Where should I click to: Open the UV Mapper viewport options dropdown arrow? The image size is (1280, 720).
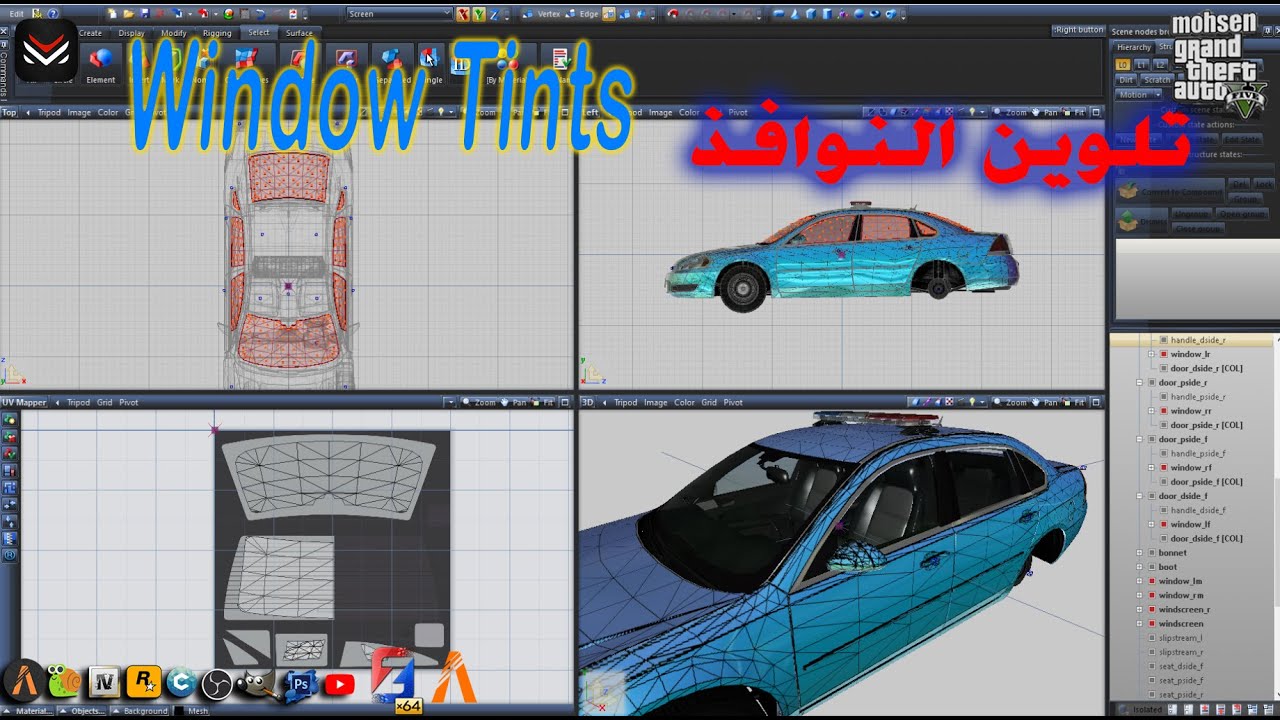[449, 402]
